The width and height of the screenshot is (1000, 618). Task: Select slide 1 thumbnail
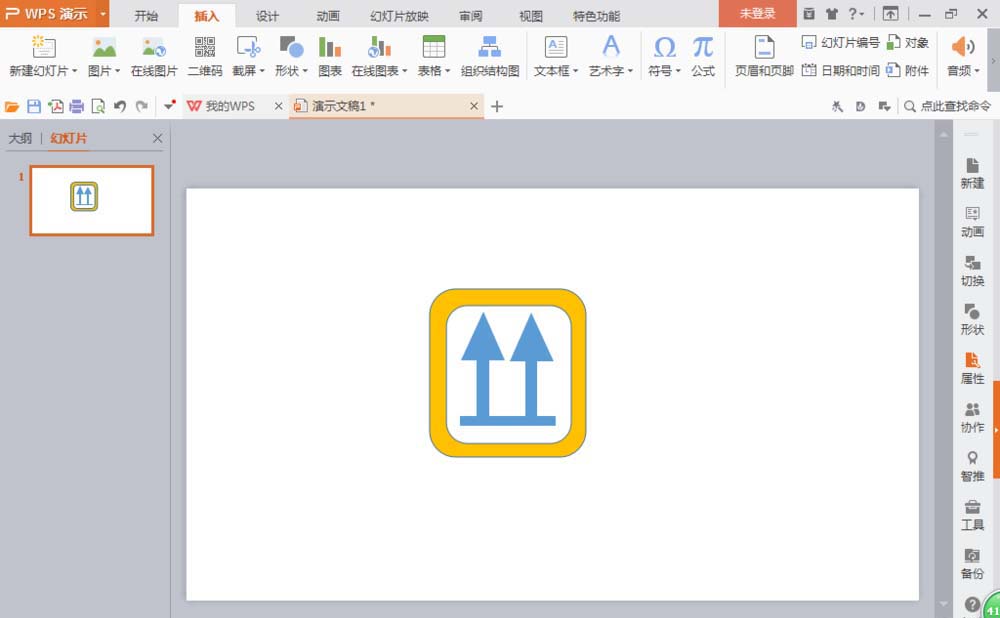[x=91, y=200]
